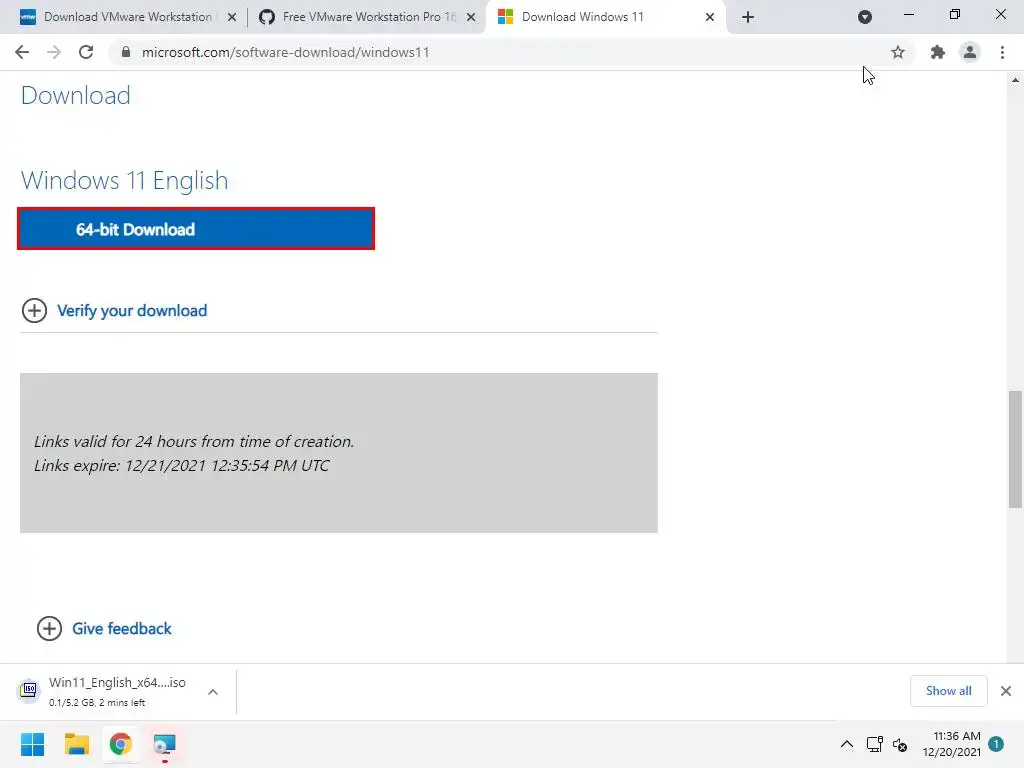The height and width of the screenshot is (768, 1024).
Task: Open the remote desktop app in the taskbar
Action: coord(164,744)
